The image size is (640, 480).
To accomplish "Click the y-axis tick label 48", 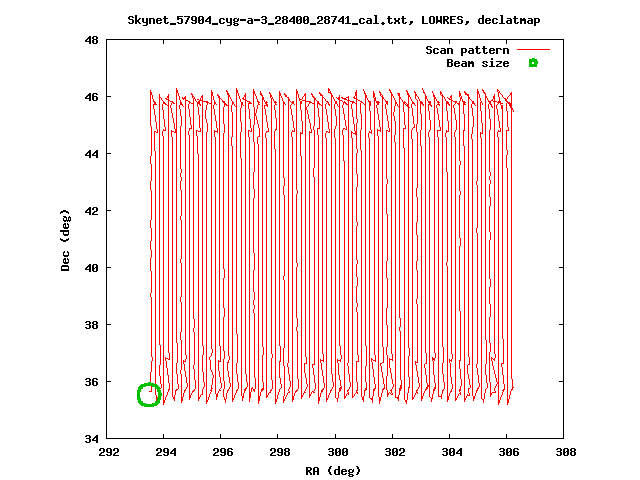I will [x=91, y=40].
